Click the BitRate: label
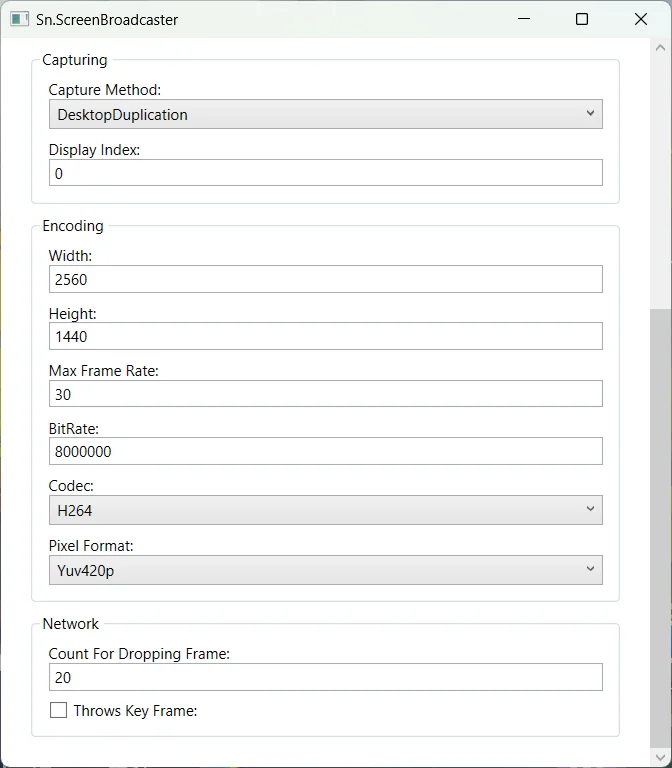The height and width of the screenshot is (768, 672). point(73,429)
